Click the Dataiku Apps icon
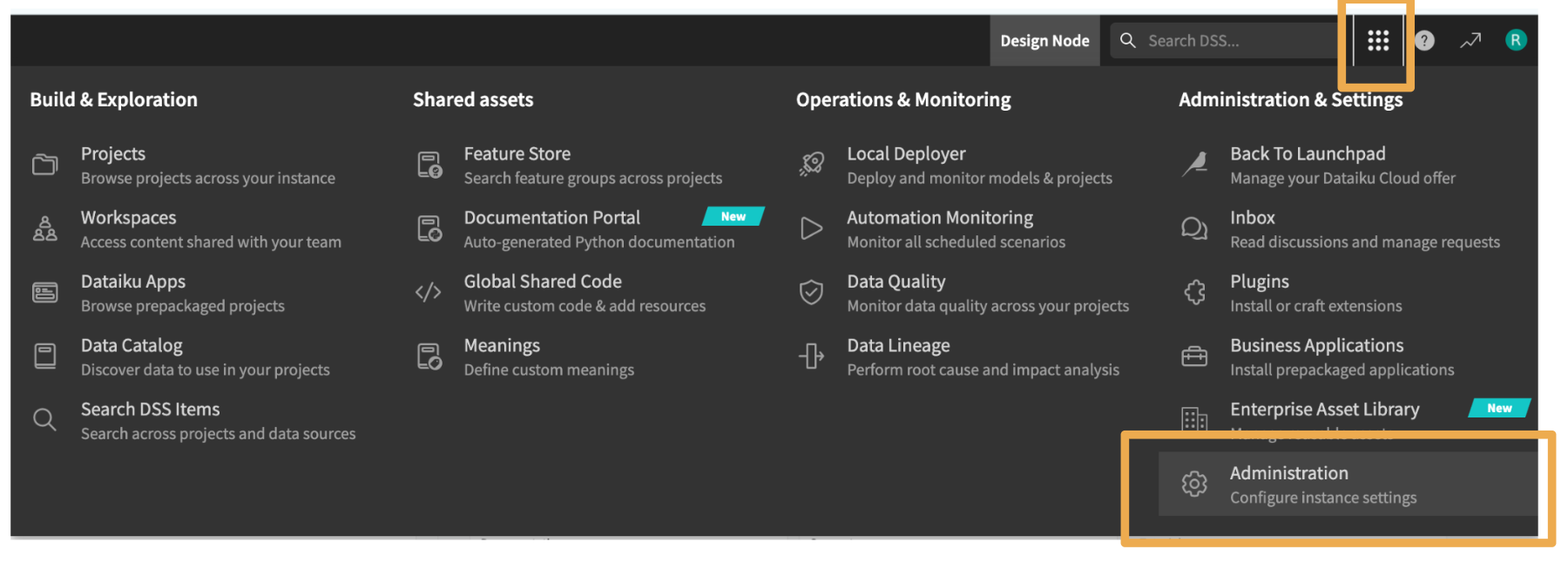Image resolution: width=1568 pixels, height=563 pixels. (x=45, y=292)
